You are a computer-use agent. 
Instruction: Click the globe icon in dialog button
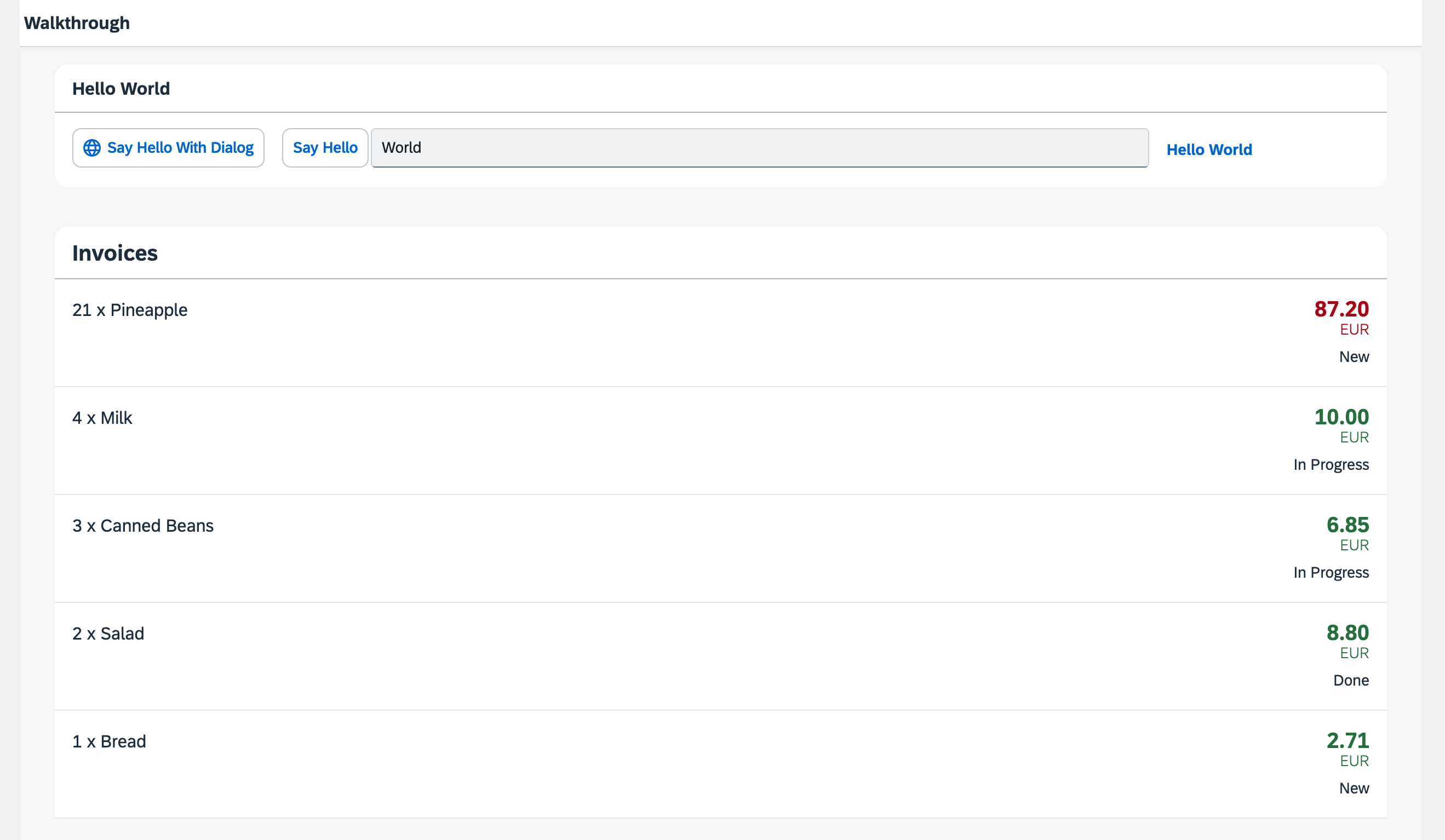click(91, 148)
